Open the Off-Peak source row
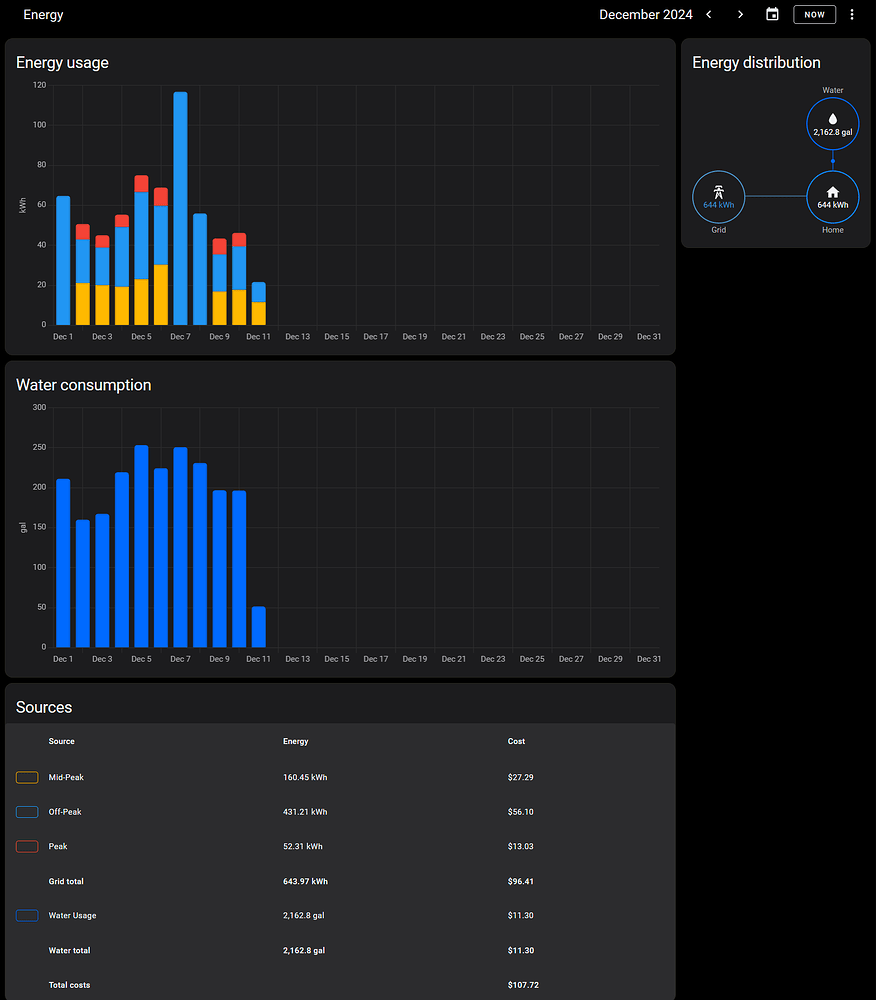This screenshot has width=876, height=1000. [x=65, y=812]
